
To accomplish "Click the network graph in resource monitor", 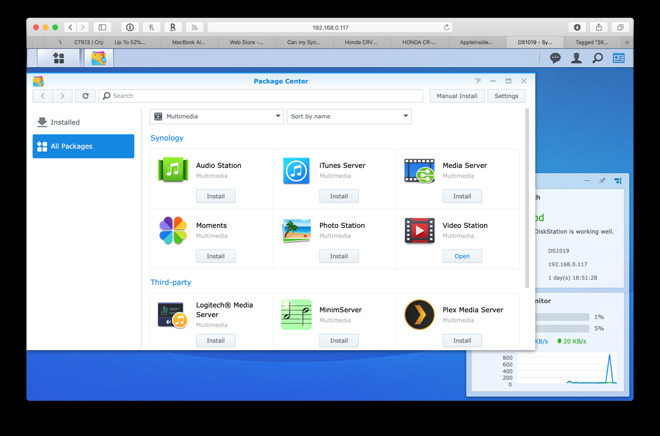I will (567, 369).
